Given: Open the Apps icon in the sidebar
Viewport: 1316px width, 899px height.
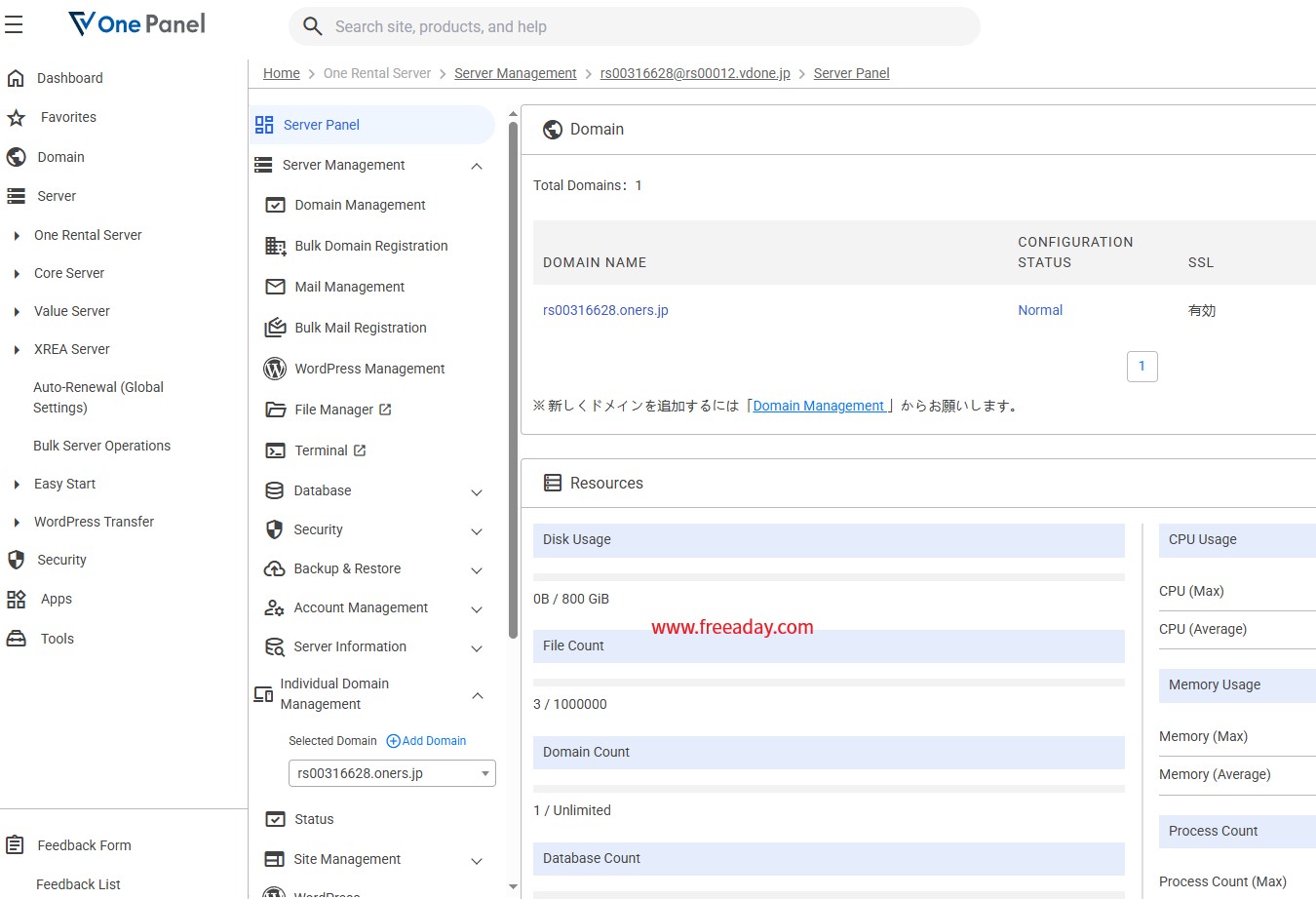Looking at the screenshot, I should 17,600.
